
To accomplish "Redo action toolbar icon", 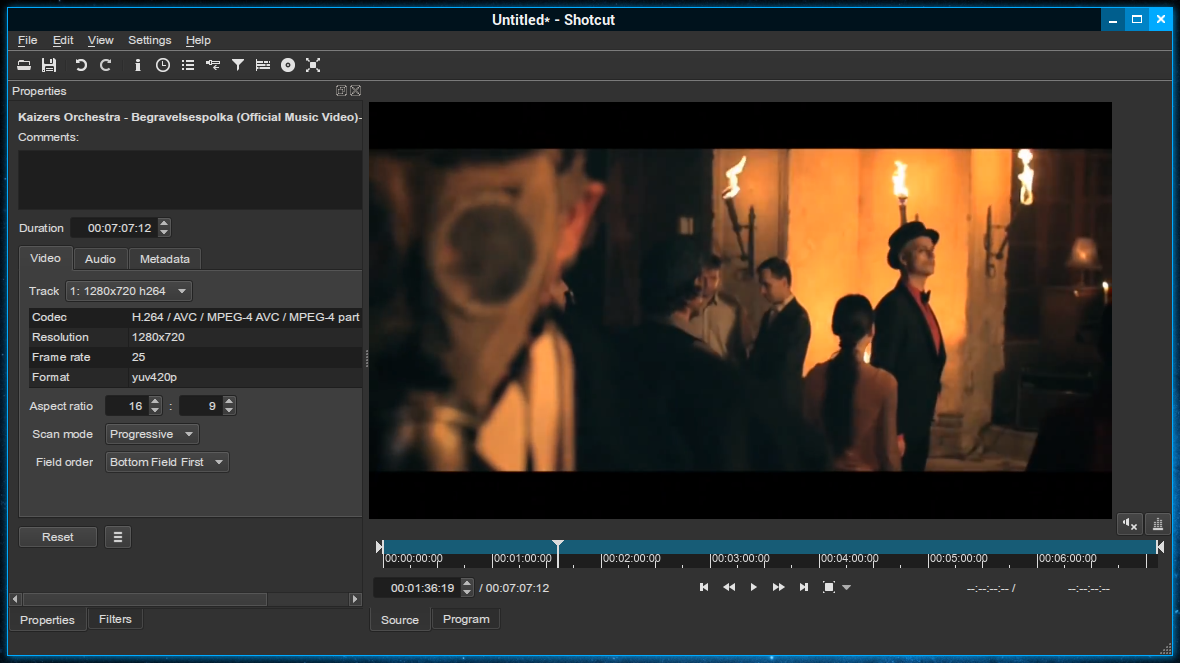I will (x=105, y=65).
